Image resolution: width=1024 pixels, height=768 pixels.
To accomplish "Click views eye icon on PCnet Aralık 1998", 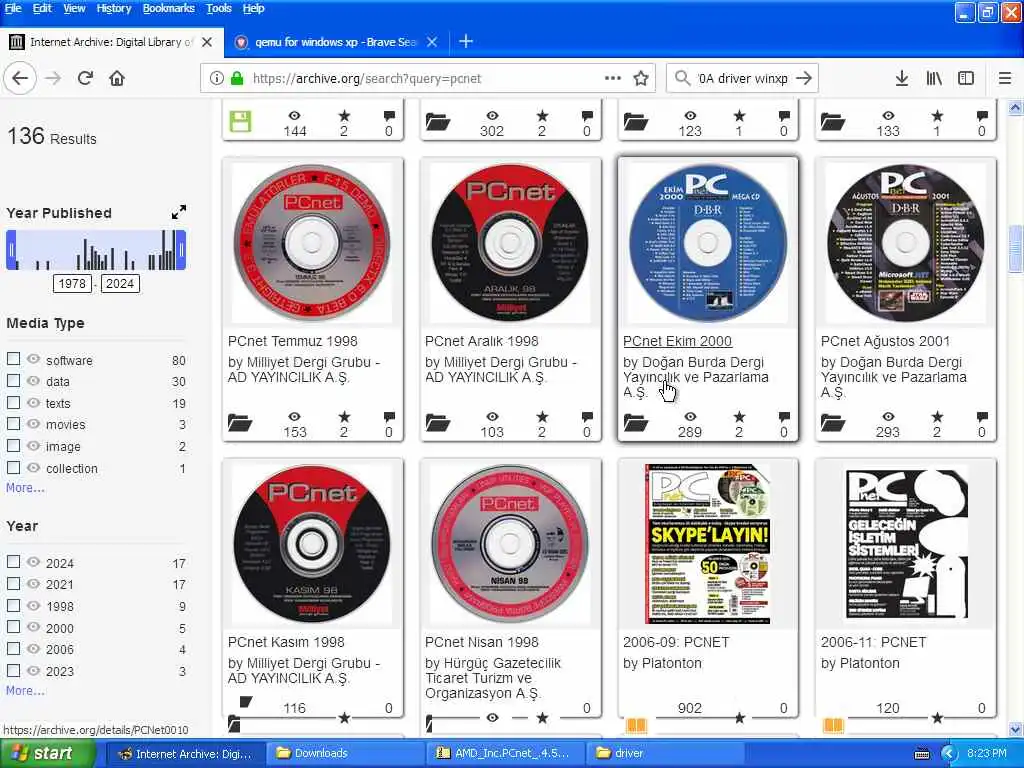I will (492, 417).
